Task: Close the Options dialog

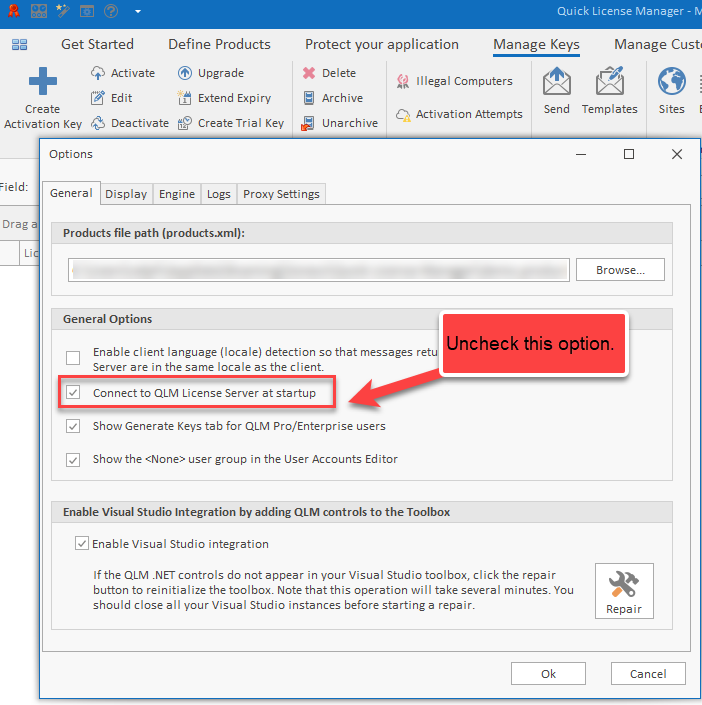Action: click(x=677, y=154)
